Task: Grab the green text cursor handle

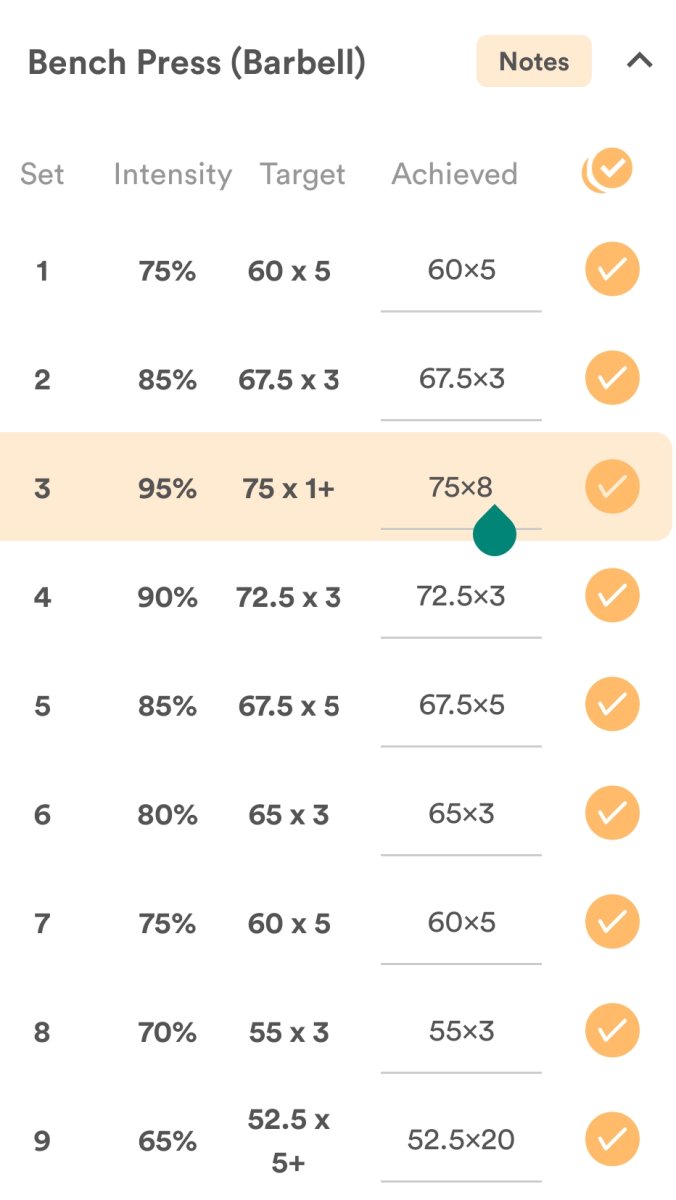Action: [494, 533]
